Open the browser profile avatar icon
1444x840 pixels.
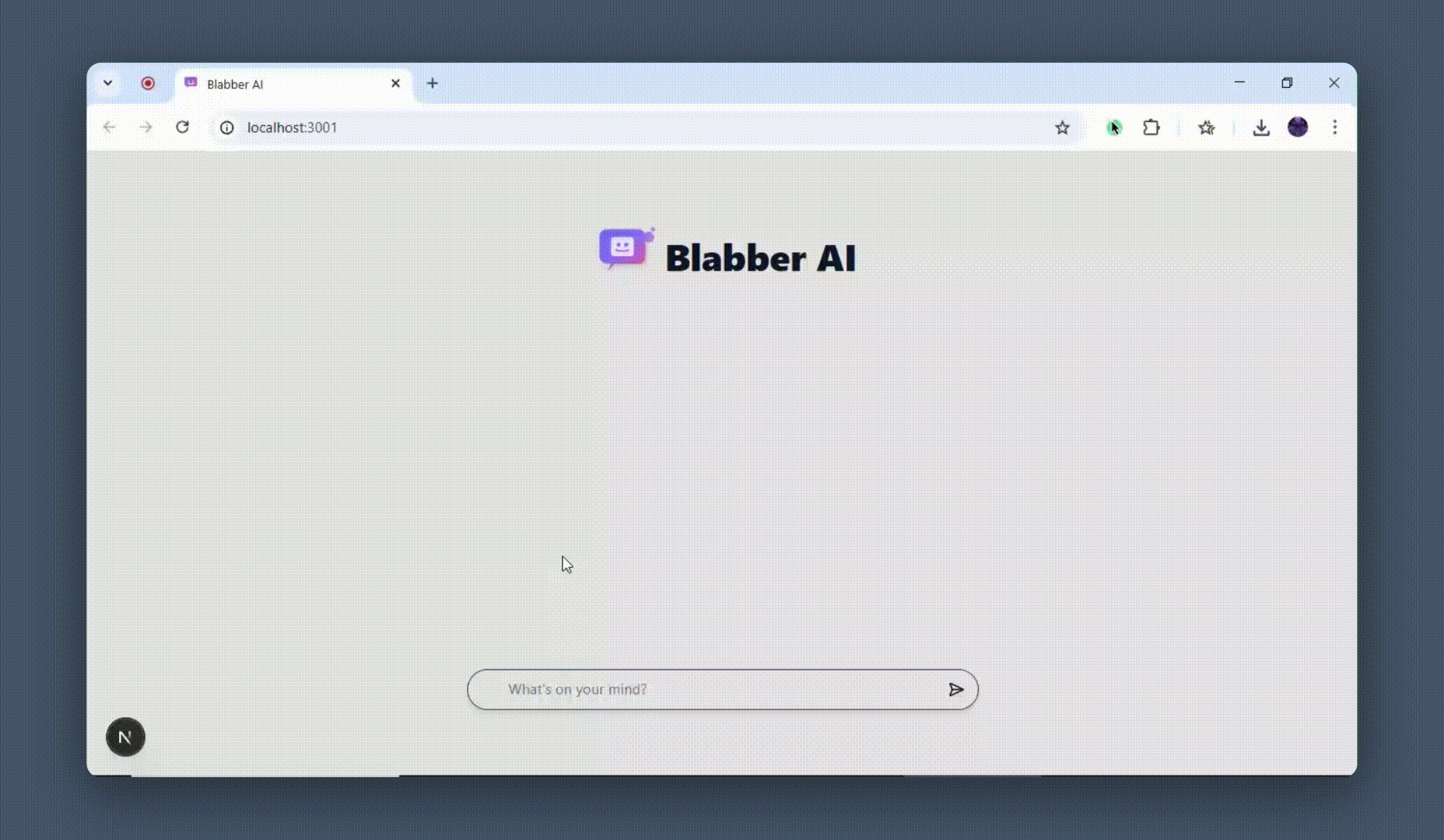click(x=1299, y=128)
